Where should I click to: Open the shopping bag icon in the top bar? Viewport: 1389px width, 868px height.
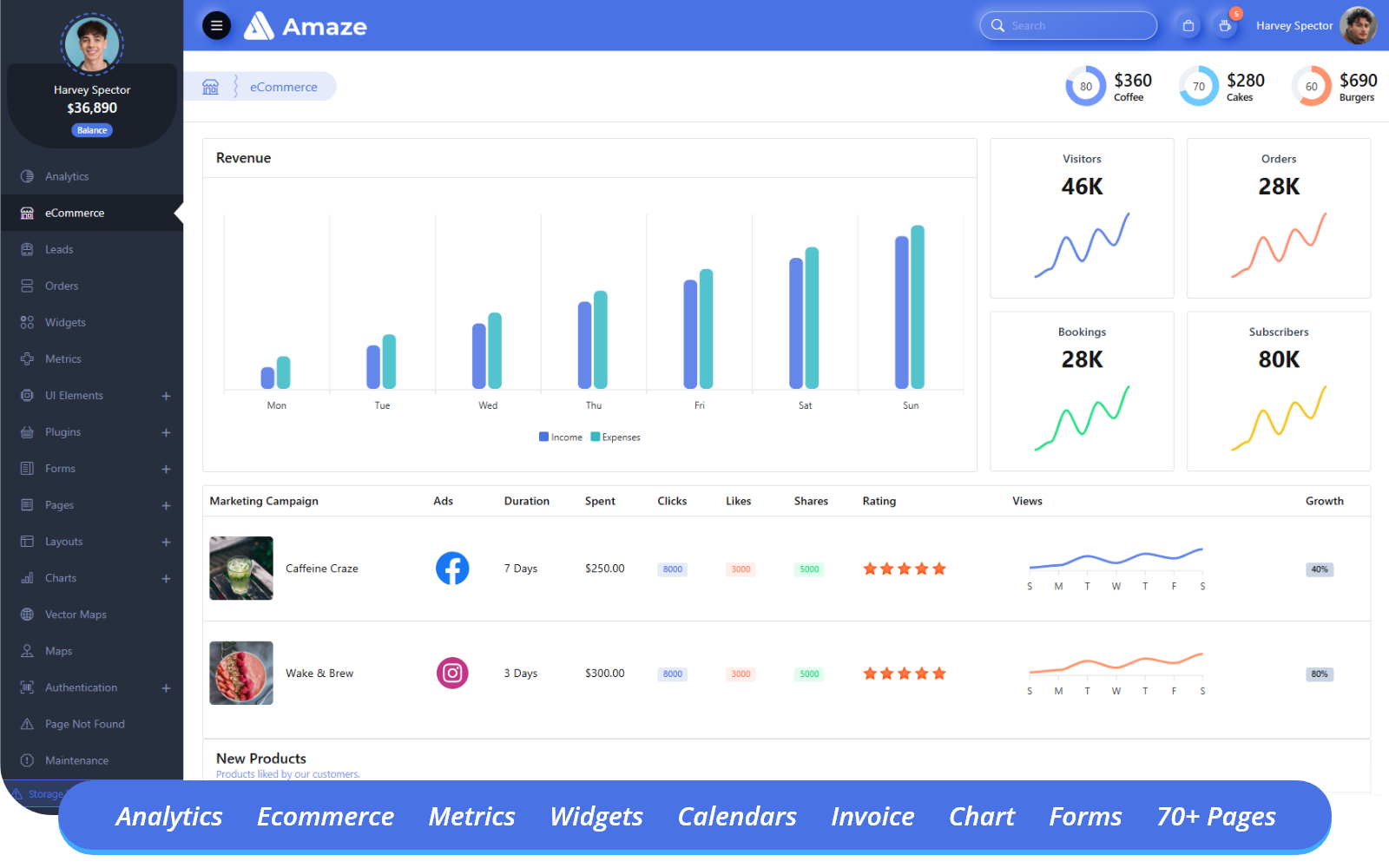point(1187,25)
